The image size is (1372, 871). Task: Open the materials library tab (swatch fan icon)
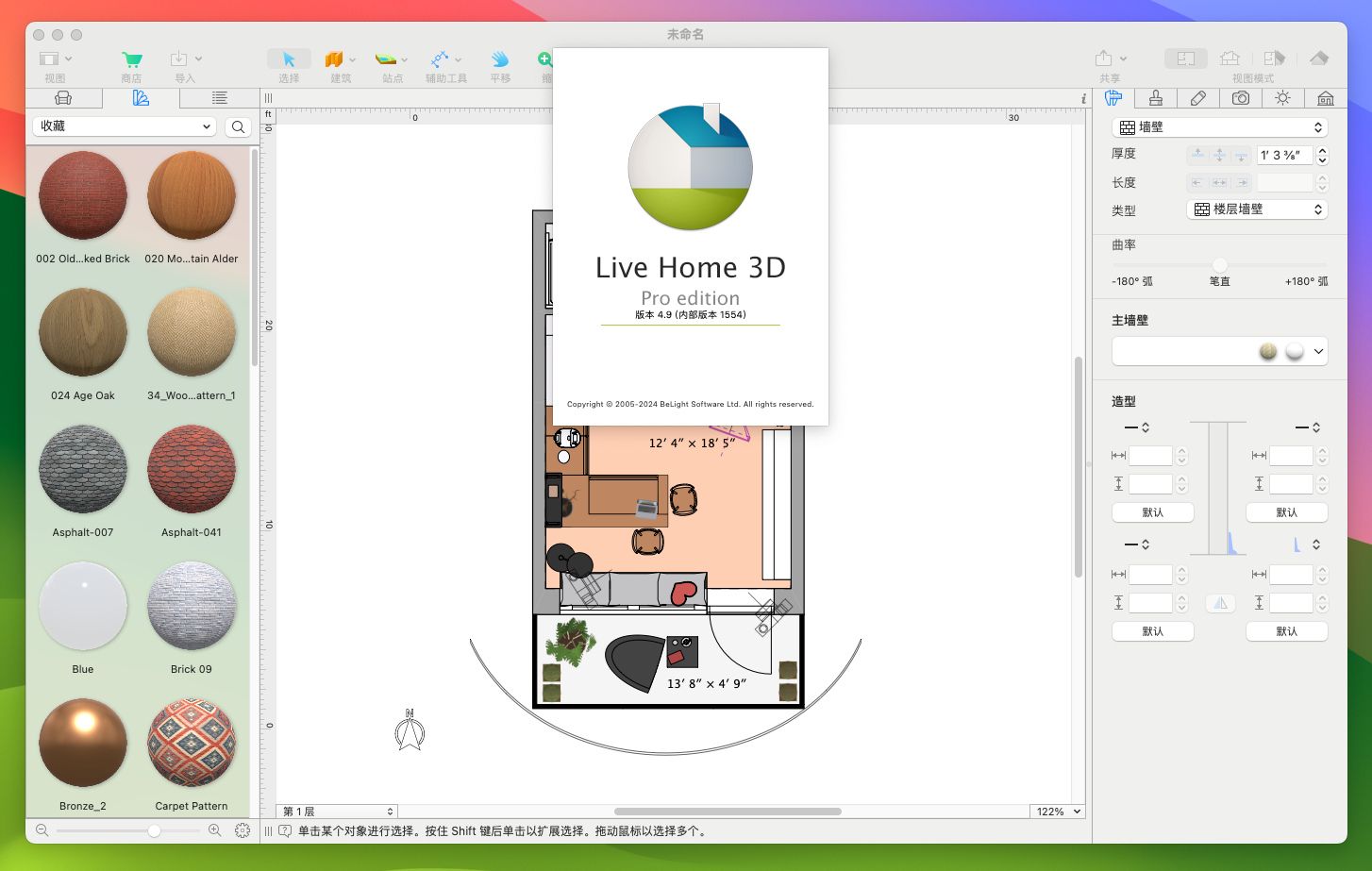pyautogui.click(x=141, y=98)
